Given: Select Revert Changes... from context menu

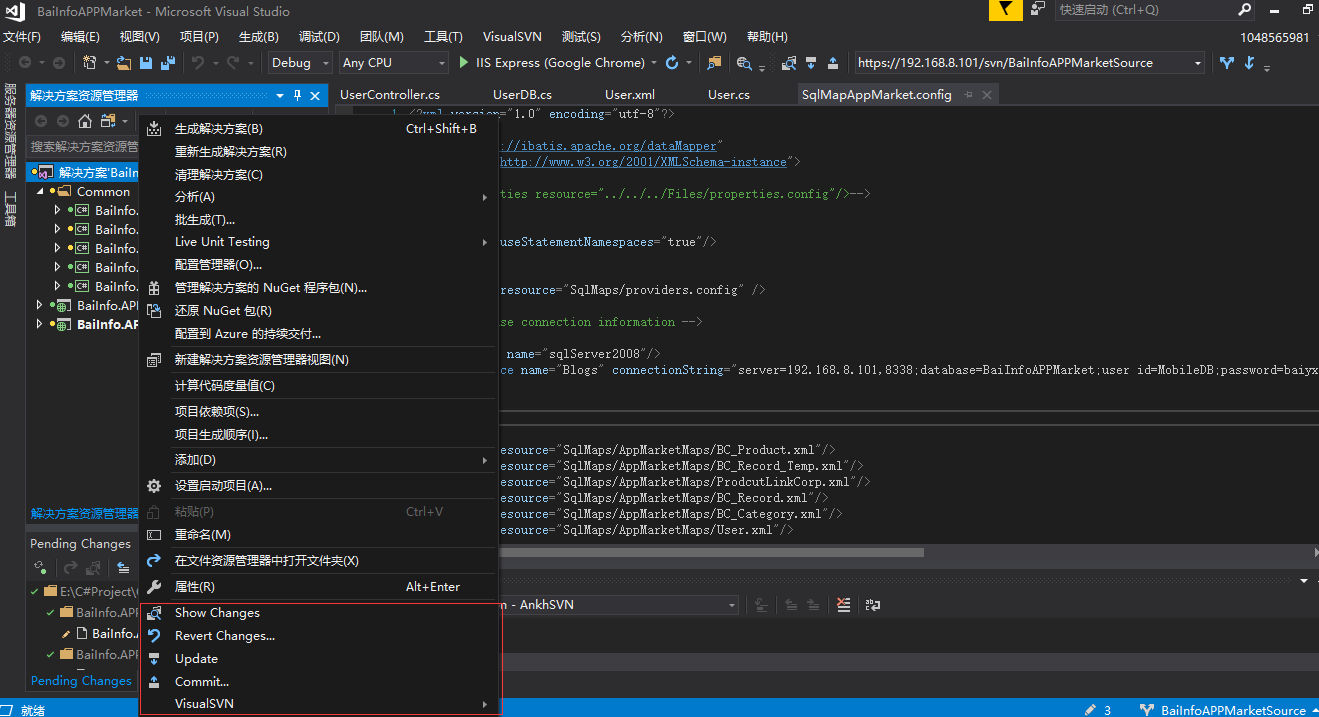Looking at the screenshot, I should (x=224, y=636).
